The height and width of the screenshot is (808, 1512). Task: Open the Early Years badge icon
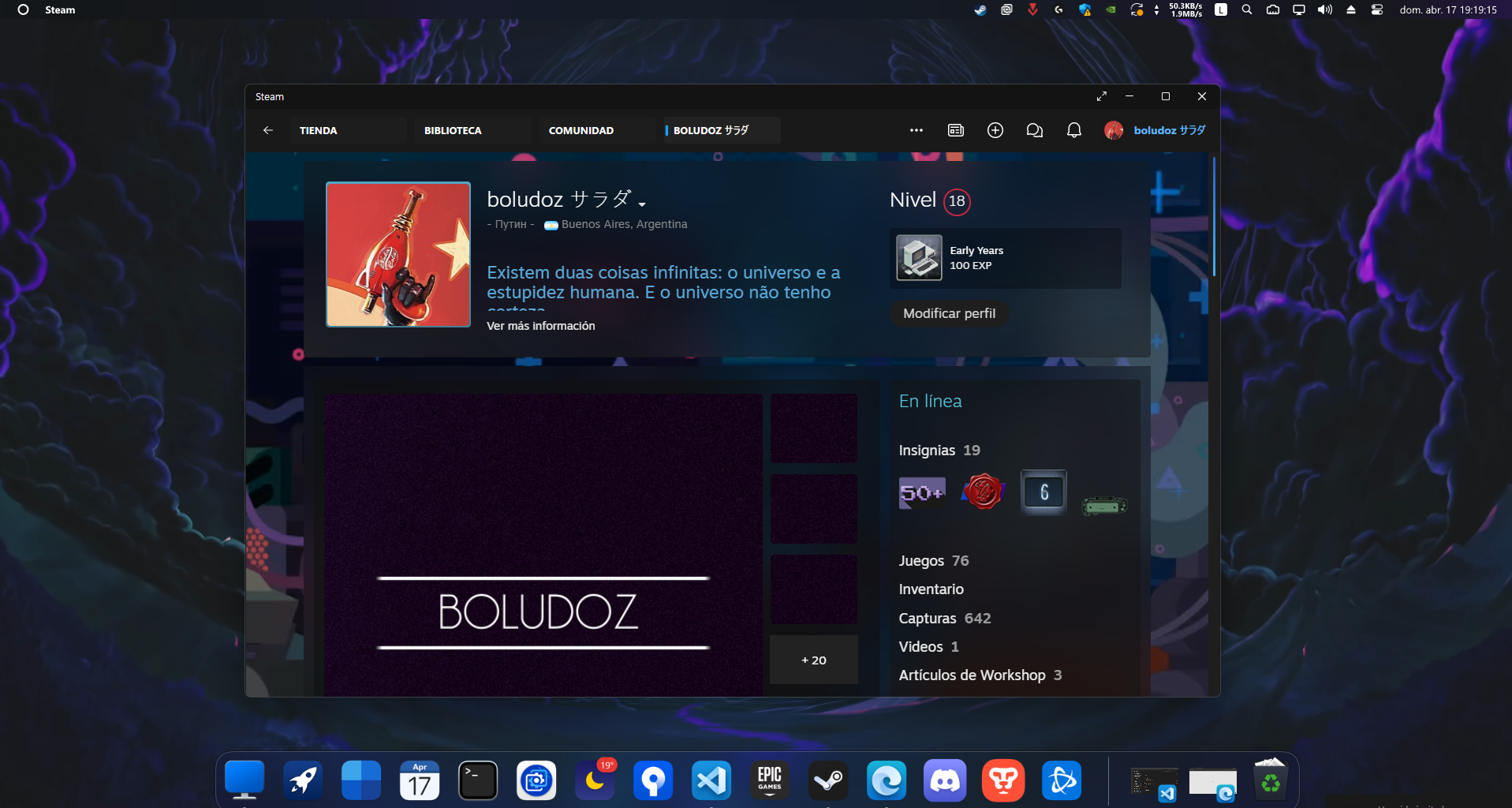918,258
